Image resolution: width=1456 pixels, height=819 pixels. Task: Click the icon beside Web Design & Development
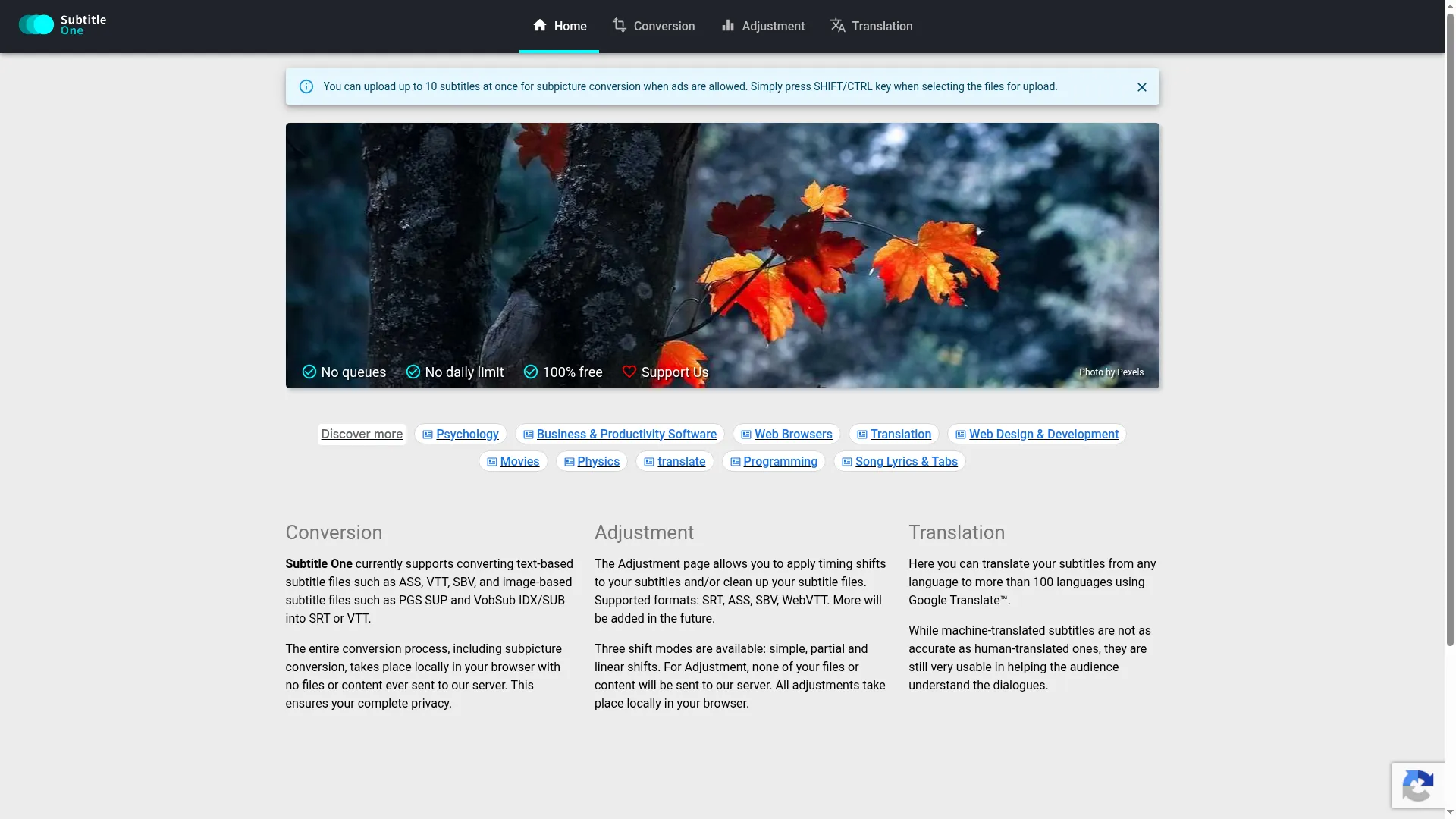(961, 435)
